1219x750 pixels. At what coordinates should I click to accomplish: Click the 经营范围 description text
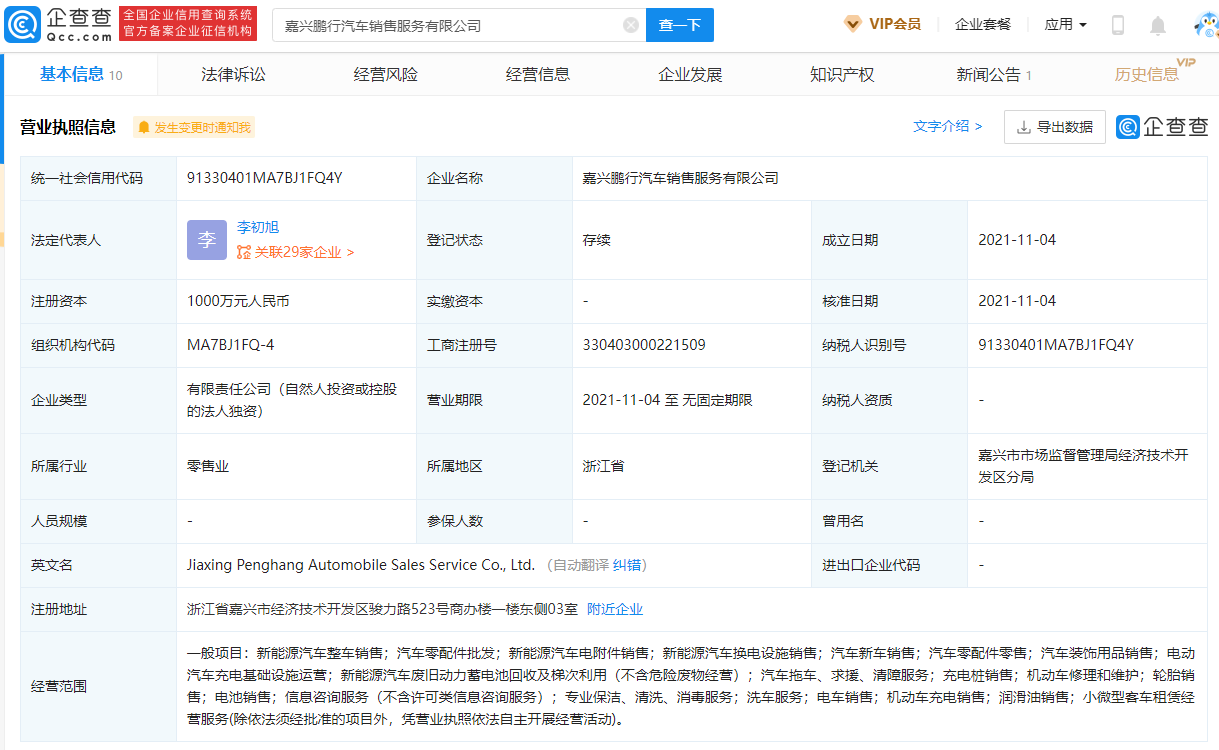(691, 686)
